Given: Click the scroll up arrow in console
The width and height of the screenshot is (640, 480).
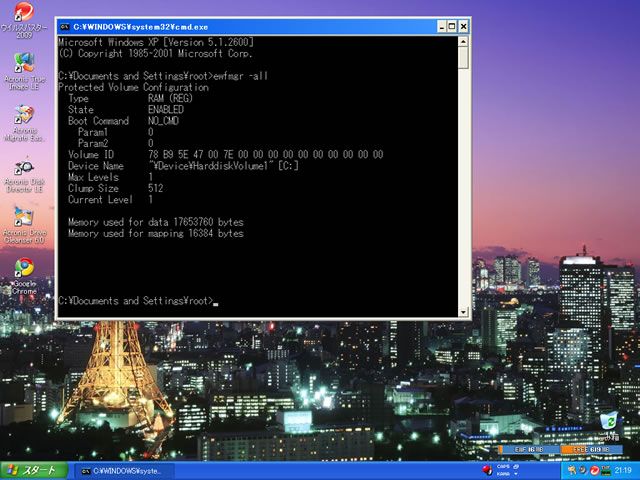Looking at the screenshot, I should point(463,43).
